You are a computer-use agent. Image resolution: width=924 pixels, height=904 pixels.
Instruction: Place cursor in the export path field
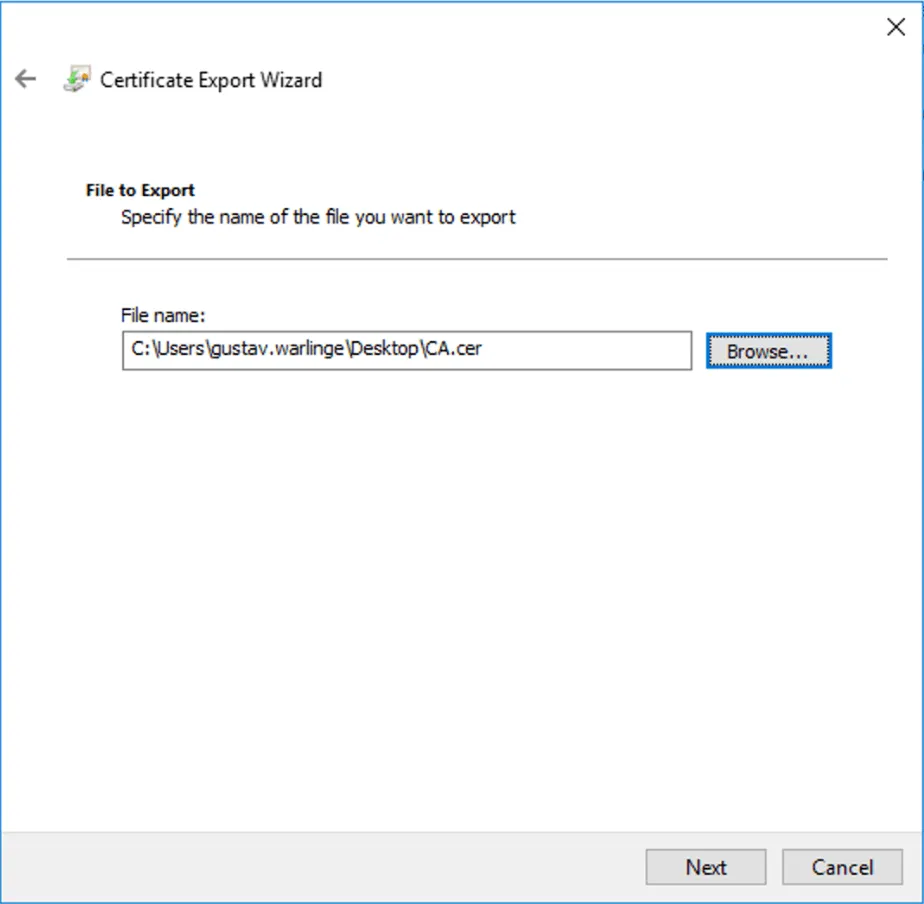pos(405,350)
